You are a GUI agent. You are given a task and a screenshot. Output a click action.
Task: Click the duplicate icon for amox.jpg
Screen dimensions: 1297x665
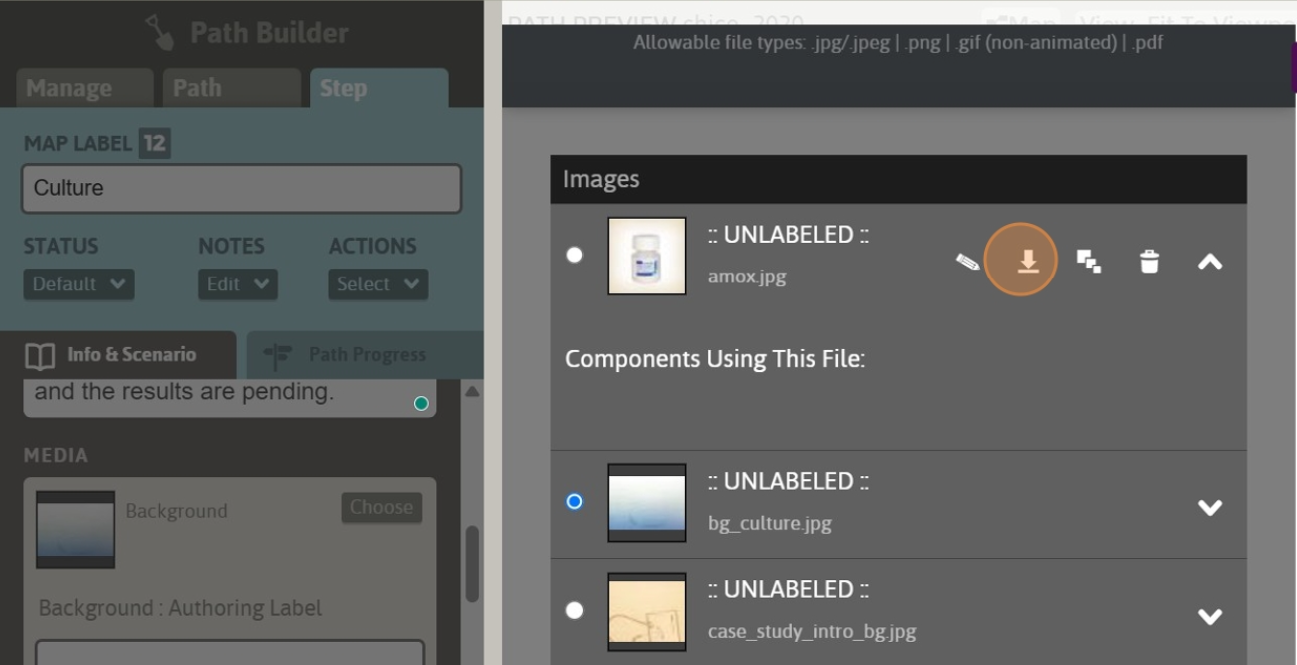pyautogui.click(x=1089, y=262)
